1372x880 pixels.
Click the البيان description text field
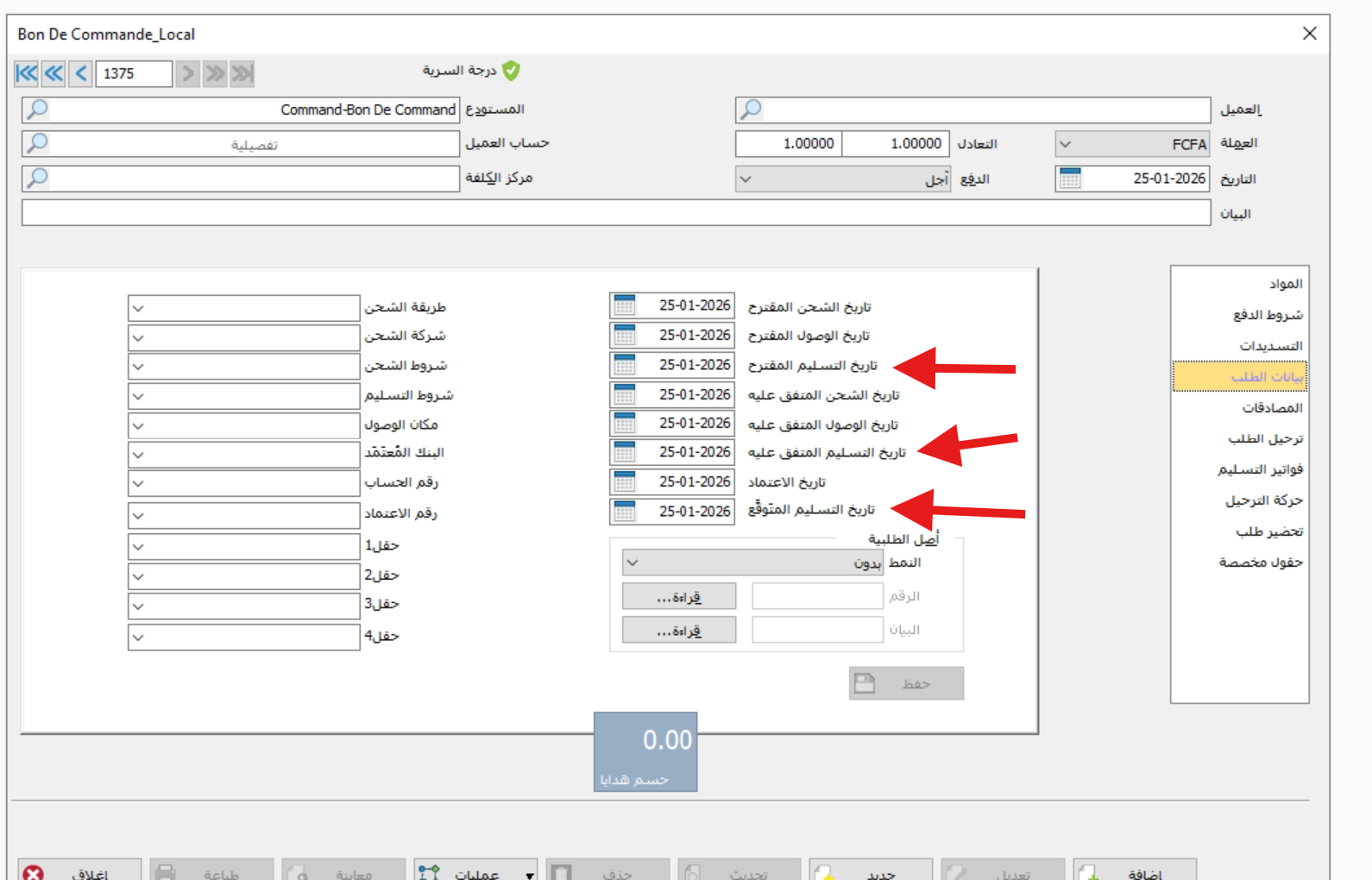tap(615, 213)
